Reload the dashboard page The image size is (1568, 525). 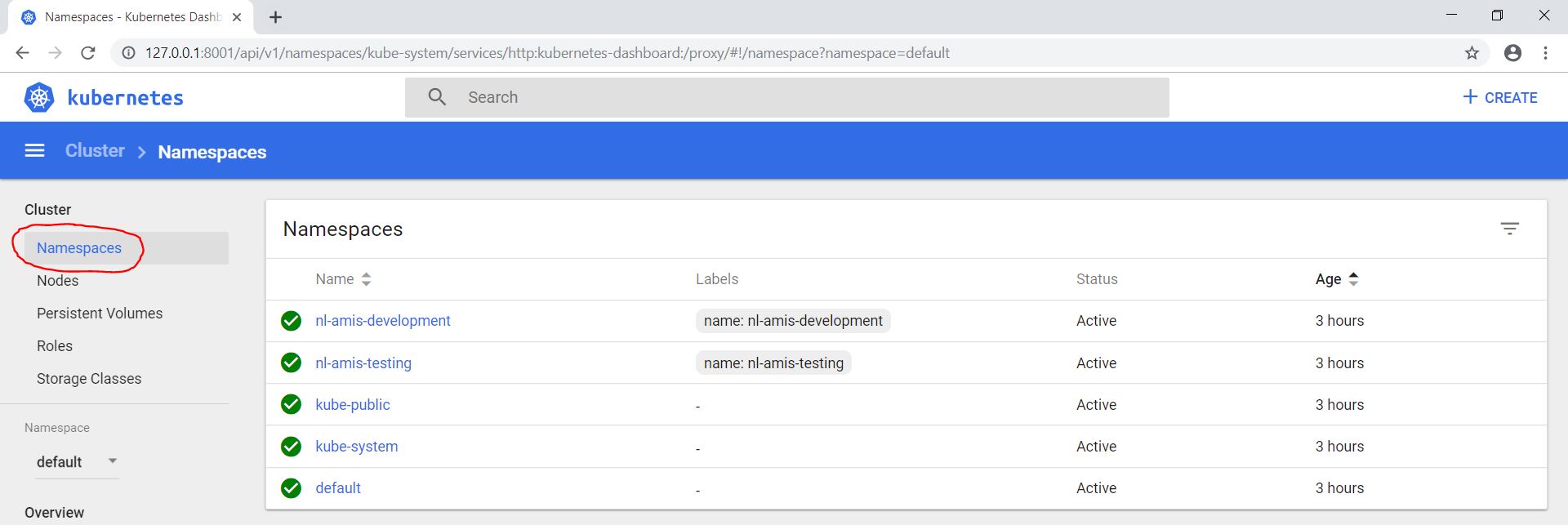tap(88, 53)
